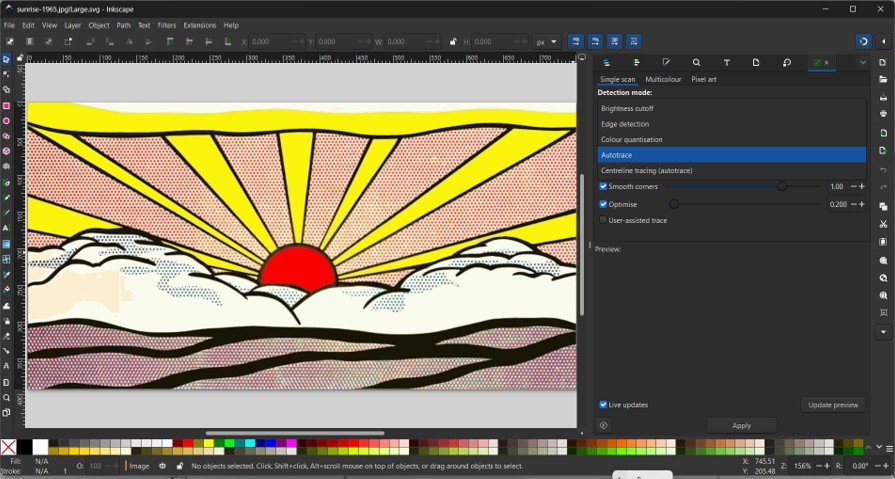Viewport: 895px width, 479px height.
Task: Open the Transform dialog tab
Action: (787, 62)
